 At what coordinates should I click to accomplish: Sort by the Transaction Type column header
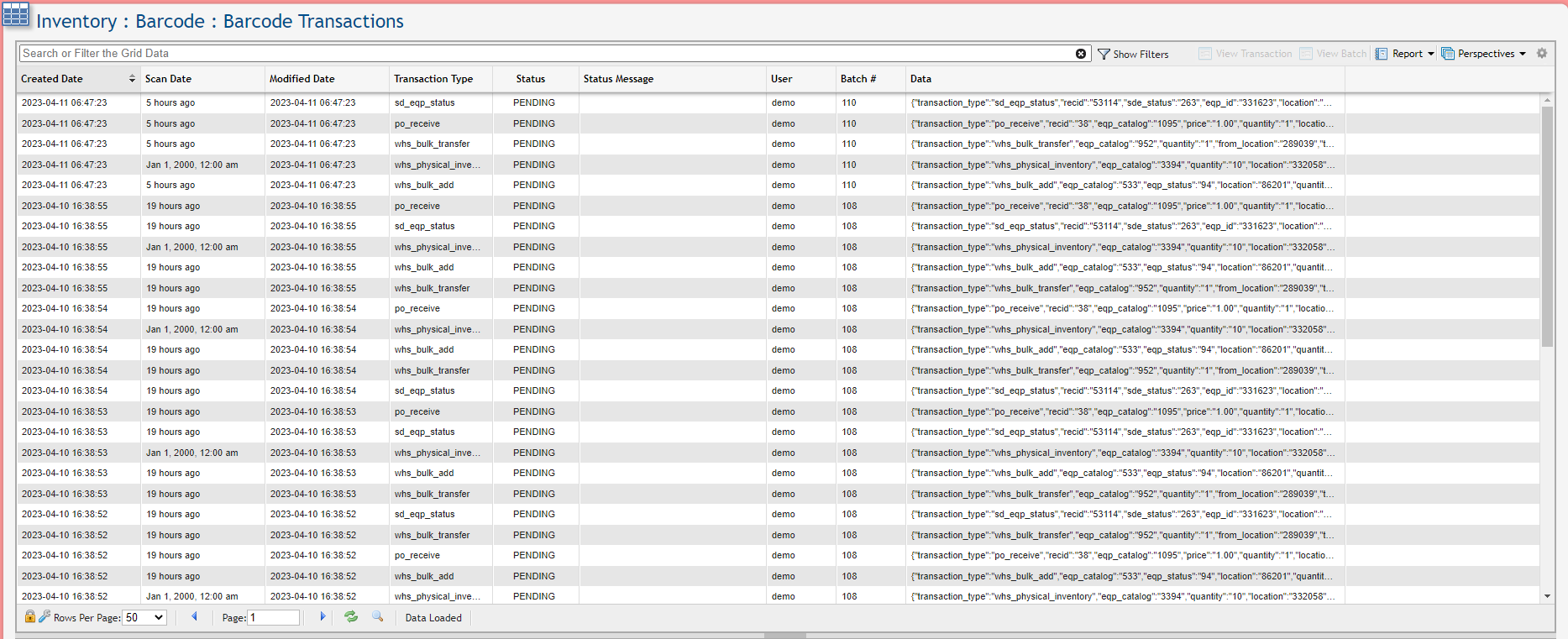433,79
